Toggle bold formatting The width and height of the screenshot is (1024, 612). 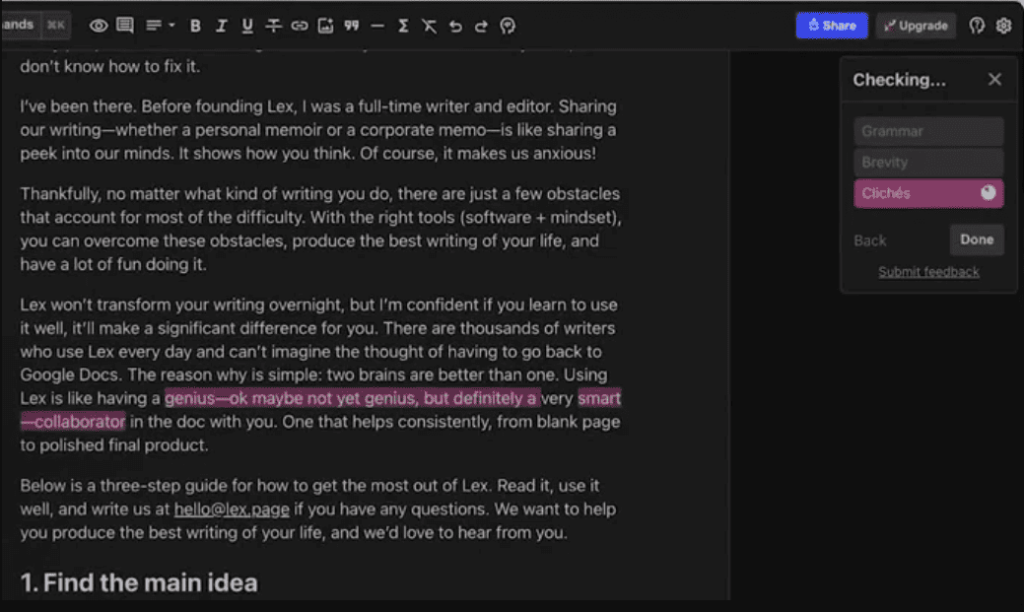coord(195,26)
